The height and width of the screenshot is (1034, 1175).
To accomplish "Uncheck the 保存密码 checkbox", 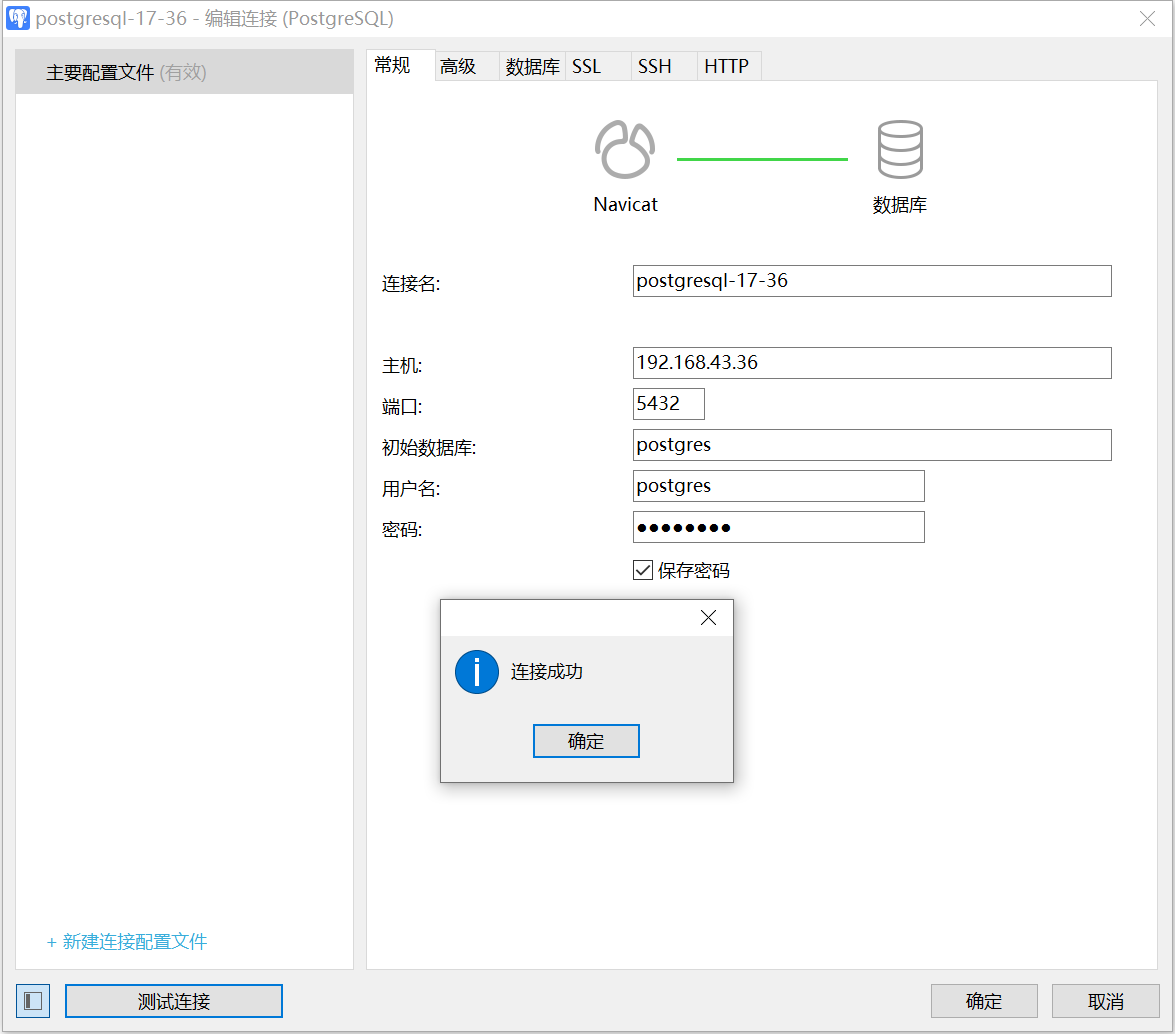I will click(643, 570).
